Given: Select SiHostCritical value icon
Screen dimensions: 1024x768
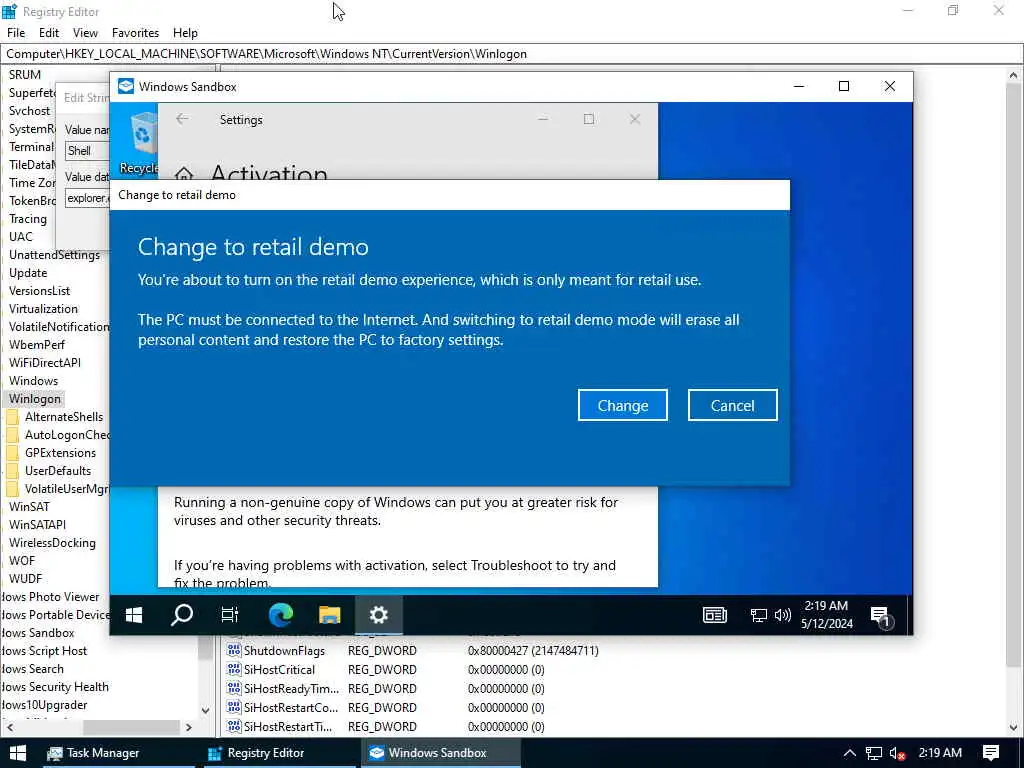Looking at the screenshot, I should click(x=234, y=669).
